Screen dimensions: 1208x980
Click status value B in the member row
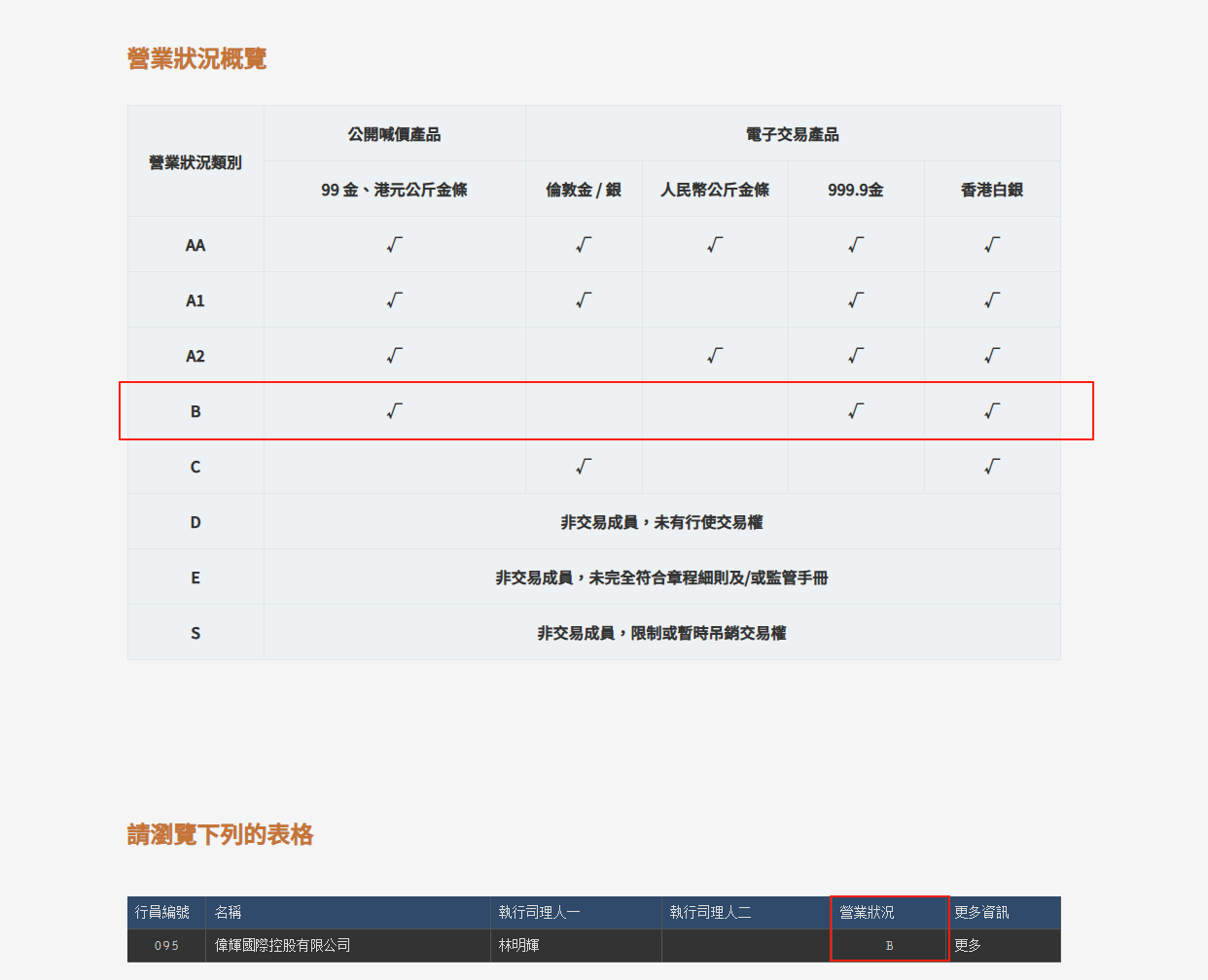[889, 945]
